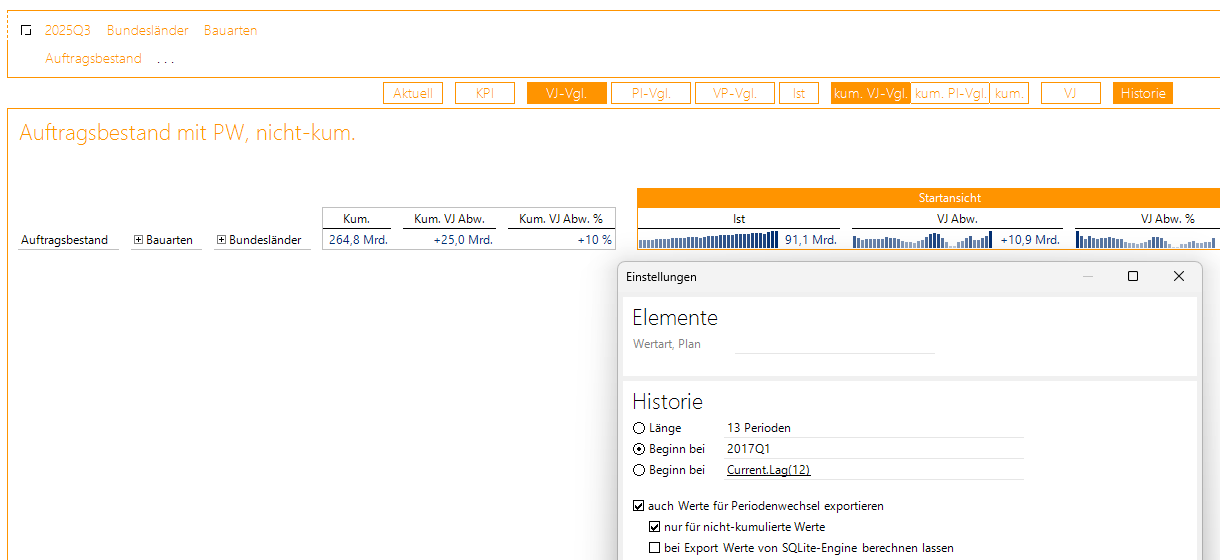The height and width of the screenshot is (560, 1220).
Task: Choose Beginn bei Current.Lag(12) radio option
Action: (640, 470)
